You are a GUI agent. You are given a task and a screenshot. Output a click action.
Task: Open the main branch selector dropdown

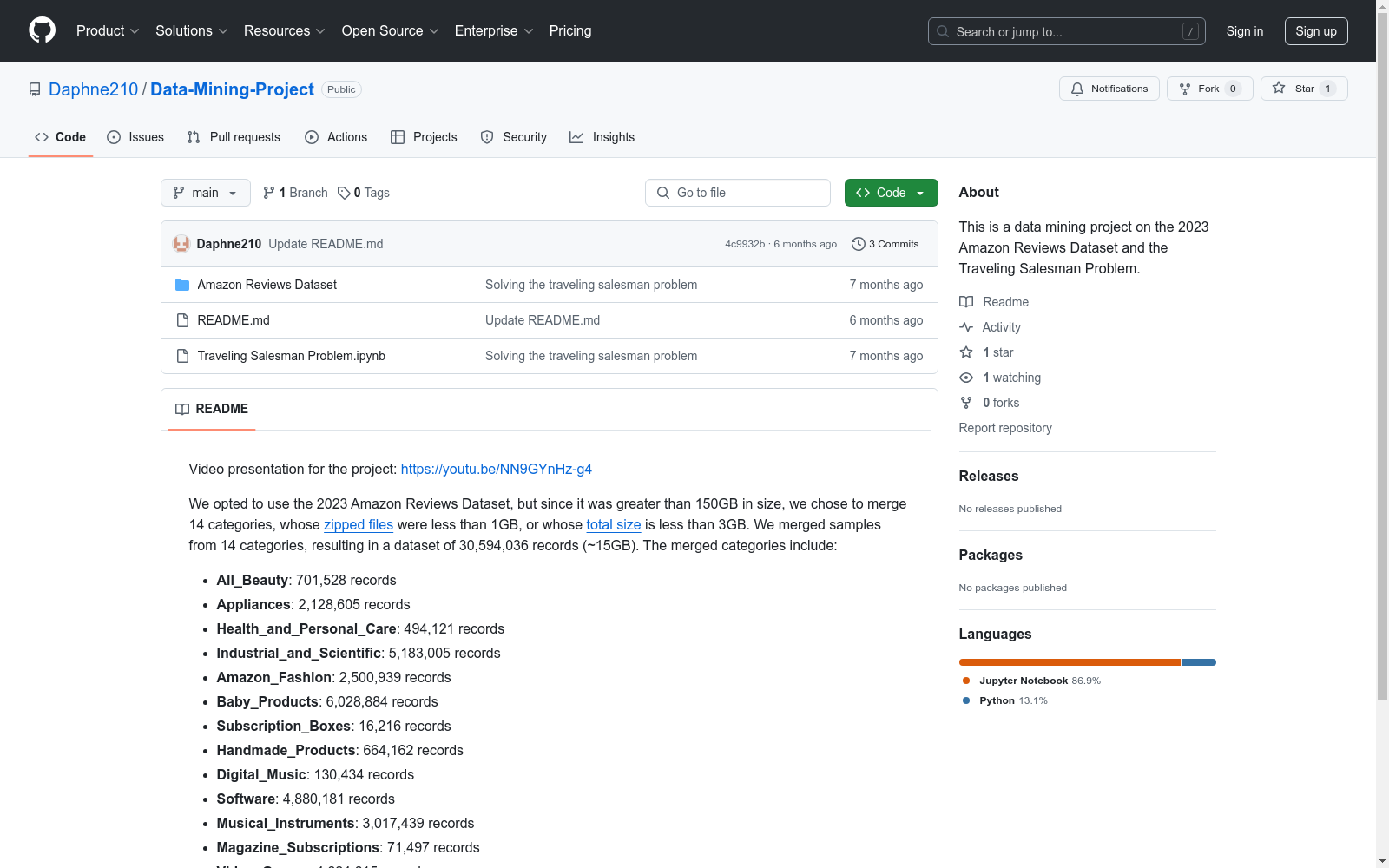(206, 193)
